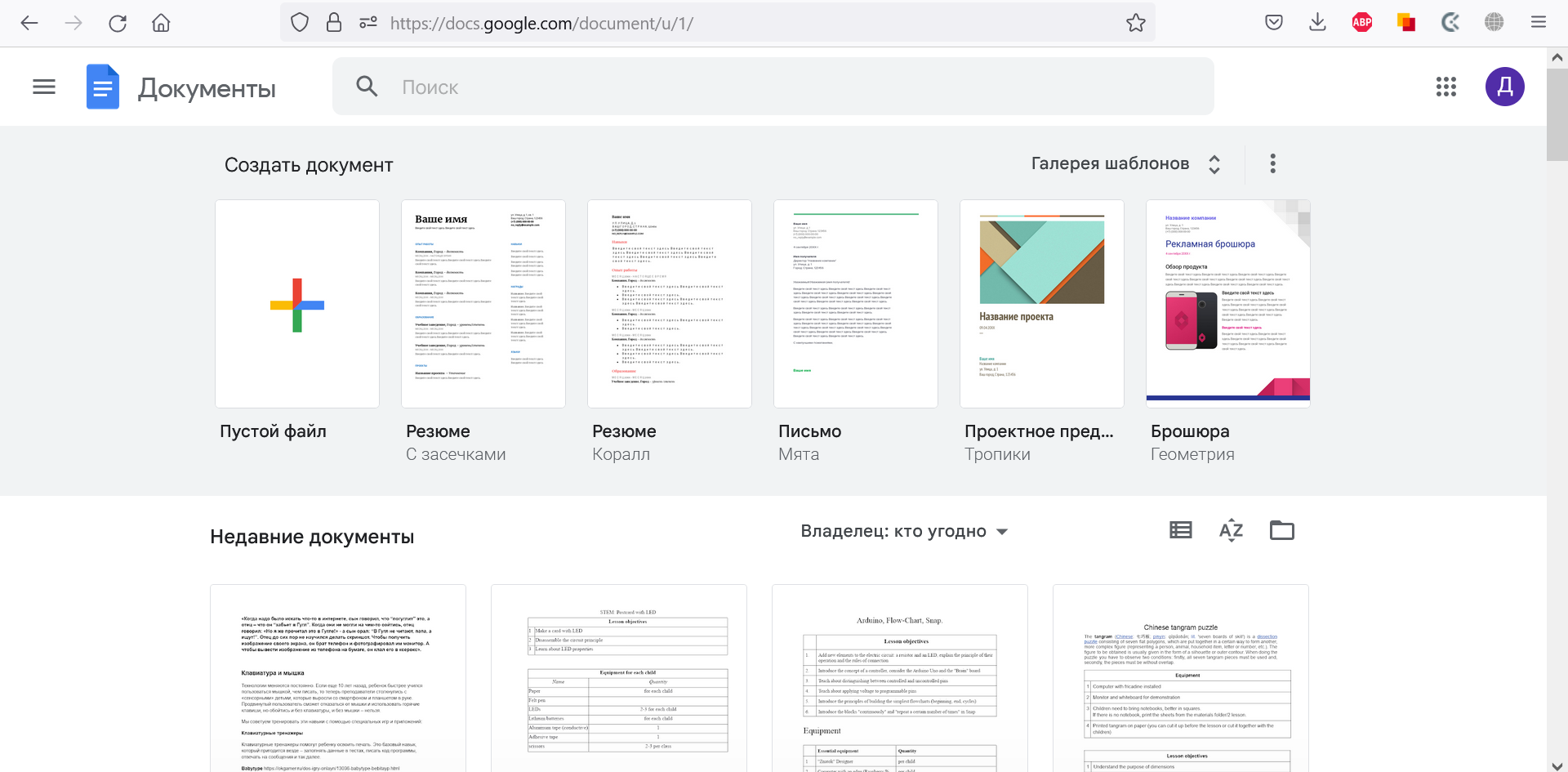Viewport: 1568px width, 772px height.
Task: Click the Мята subtitle
Action: tap(799, 454)
